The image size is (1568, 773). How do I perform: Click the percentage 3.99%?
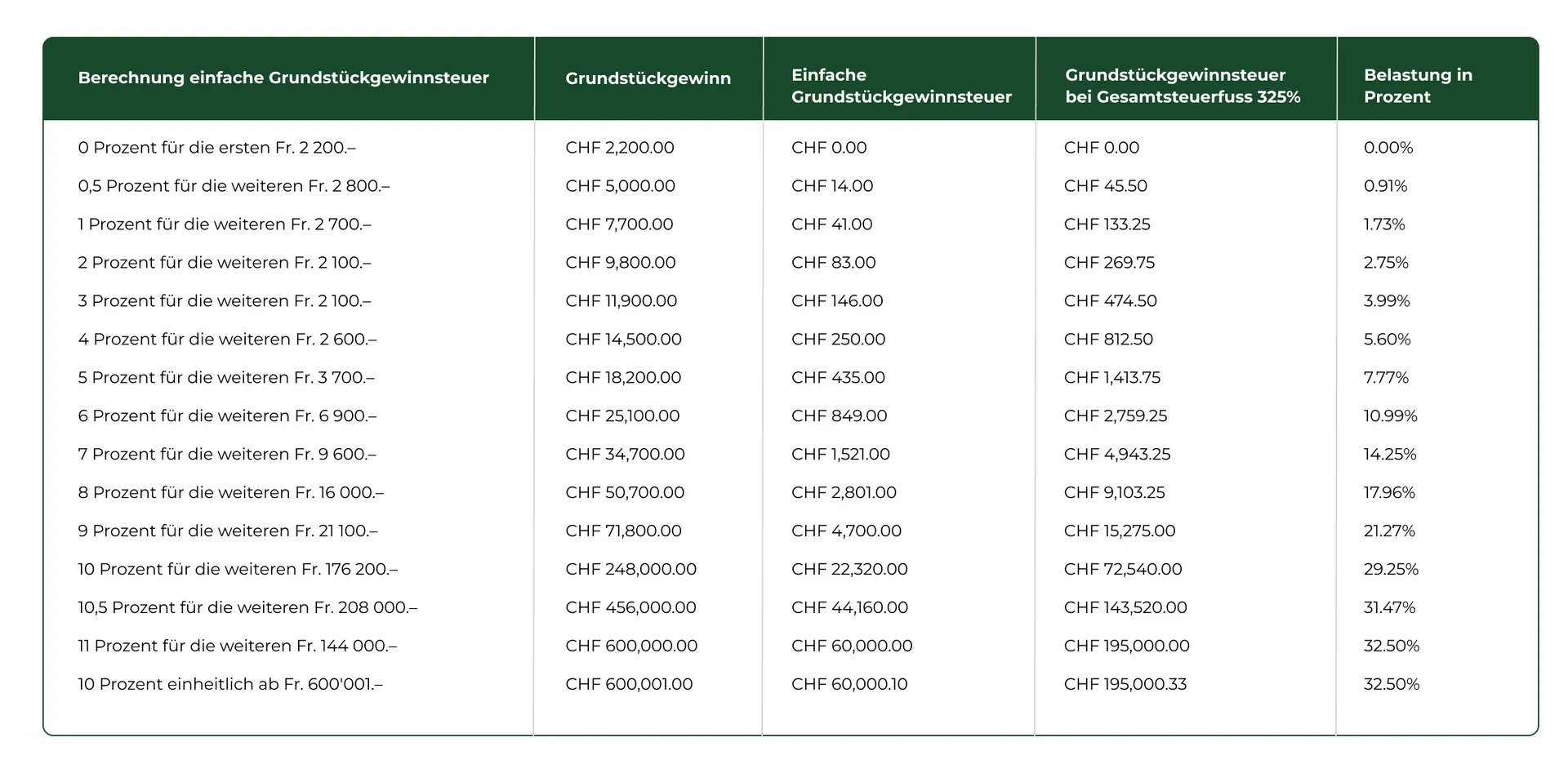click(x=1387, y=301)
